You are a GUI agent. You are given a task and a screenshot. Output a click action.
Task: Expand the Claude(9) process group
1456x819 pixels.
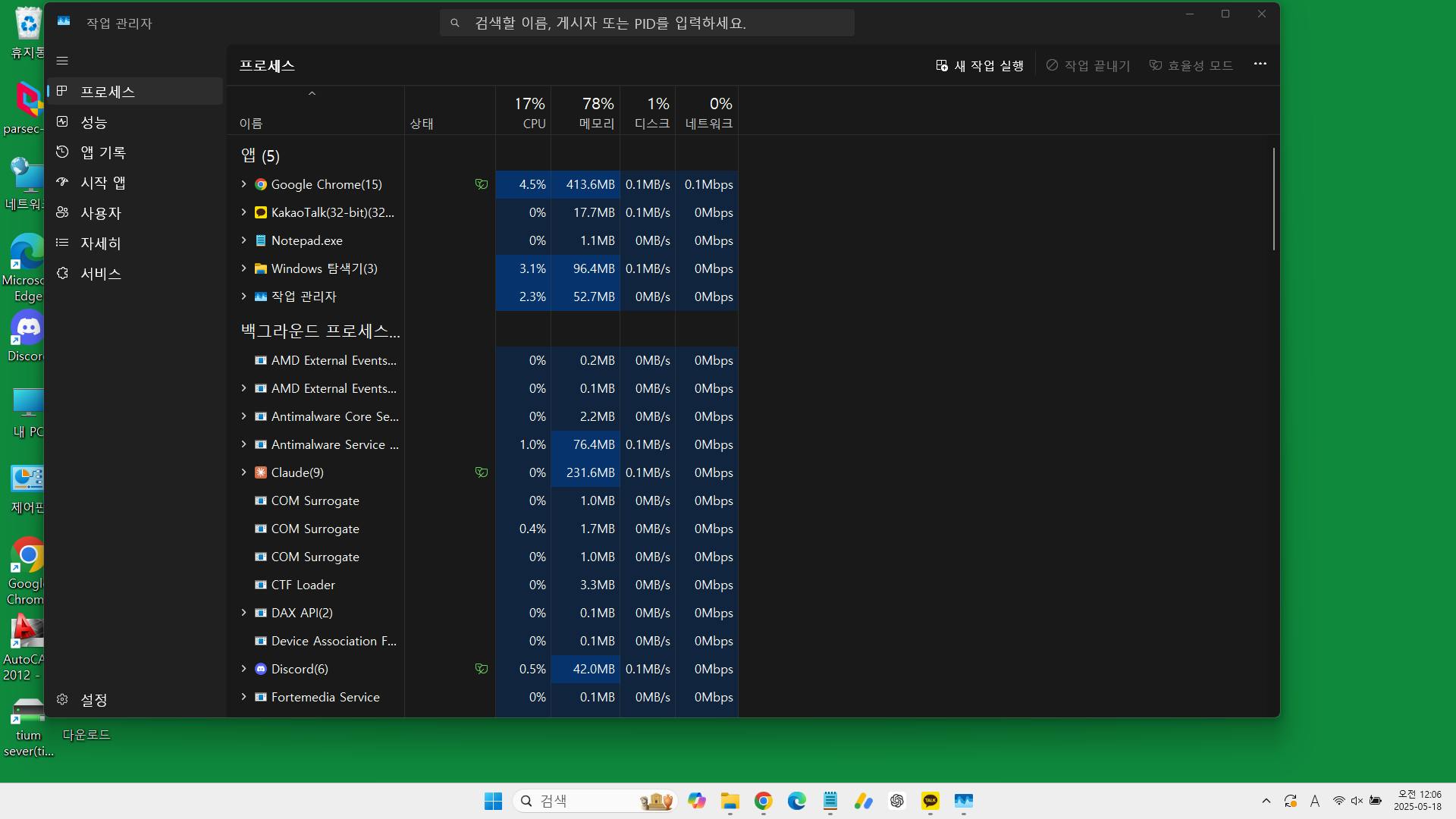pyautogui.click(x=243, y=472)
